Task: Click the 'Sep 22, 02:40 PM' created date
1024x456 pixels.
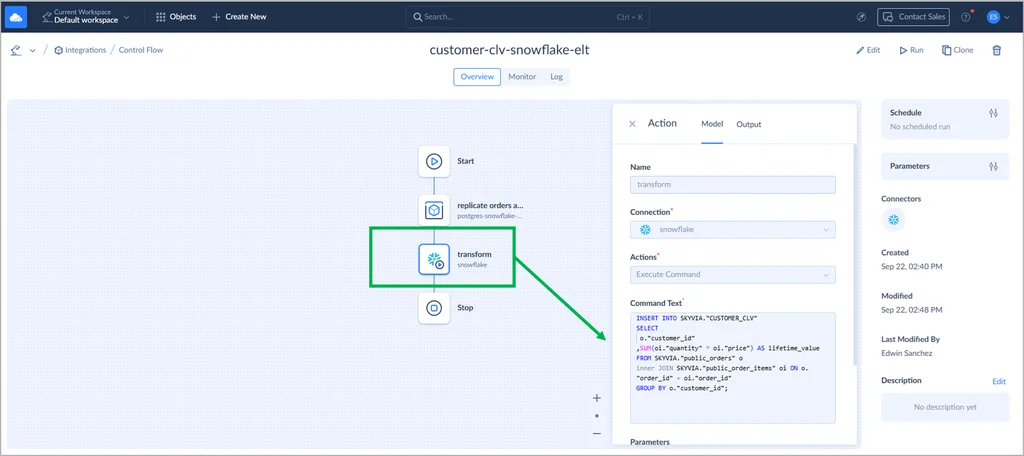Action: [912, 267]
